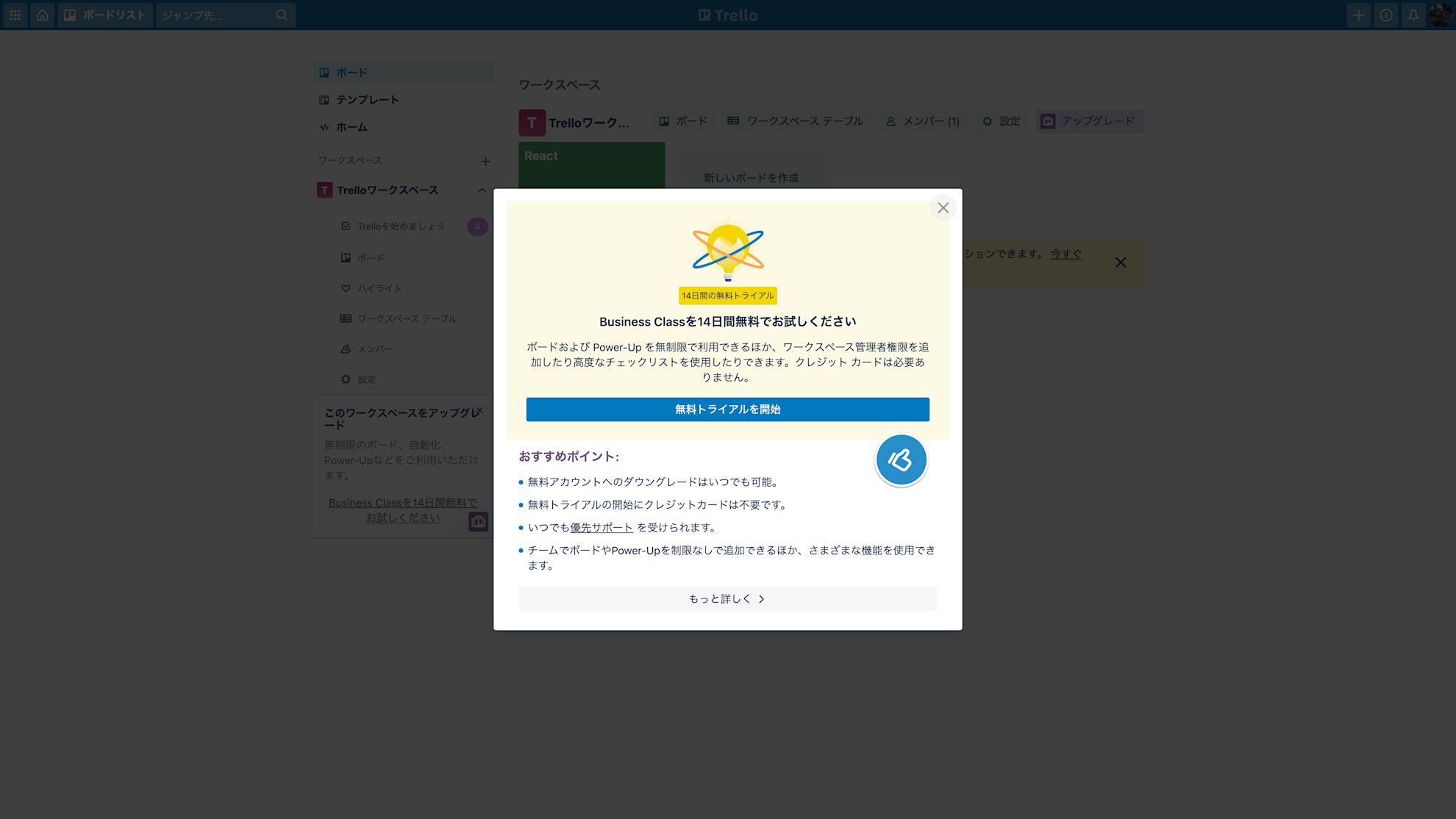Open the notifications bell icon
1456x819 pixels.
tap(1413, 15)
